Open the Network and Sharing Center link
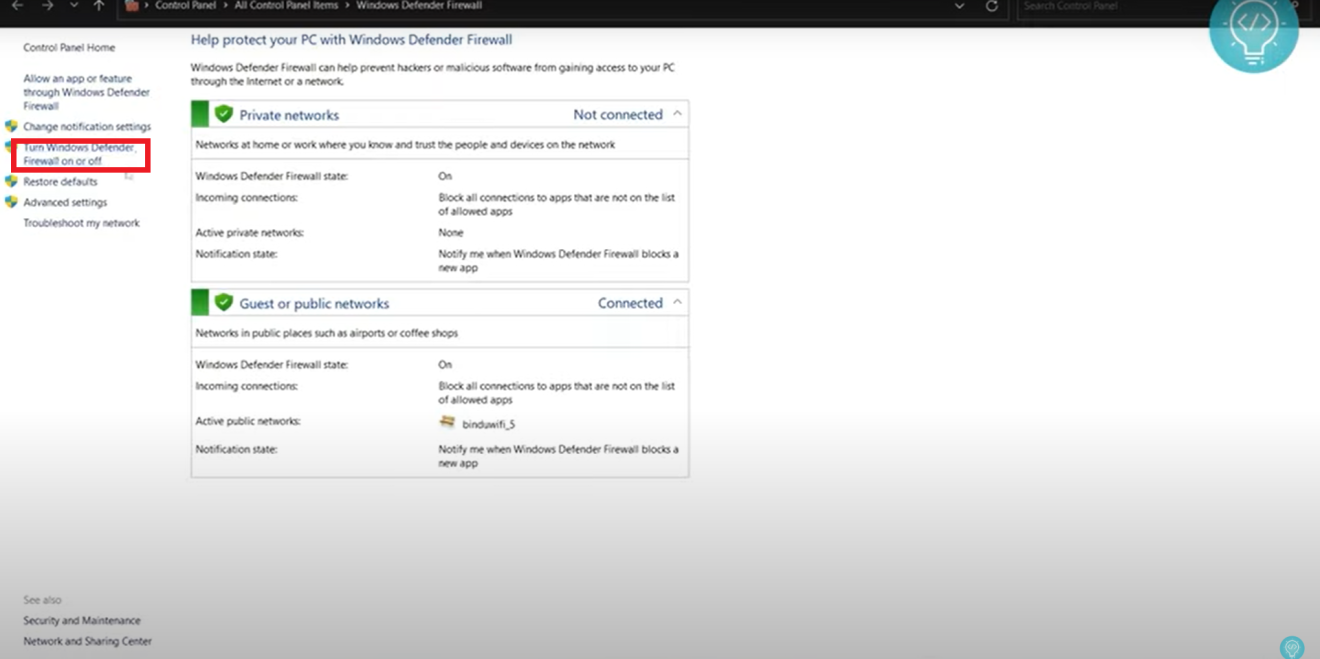Screen dimensions: 1320x659 pyautogui.click(x=87, y=641)
